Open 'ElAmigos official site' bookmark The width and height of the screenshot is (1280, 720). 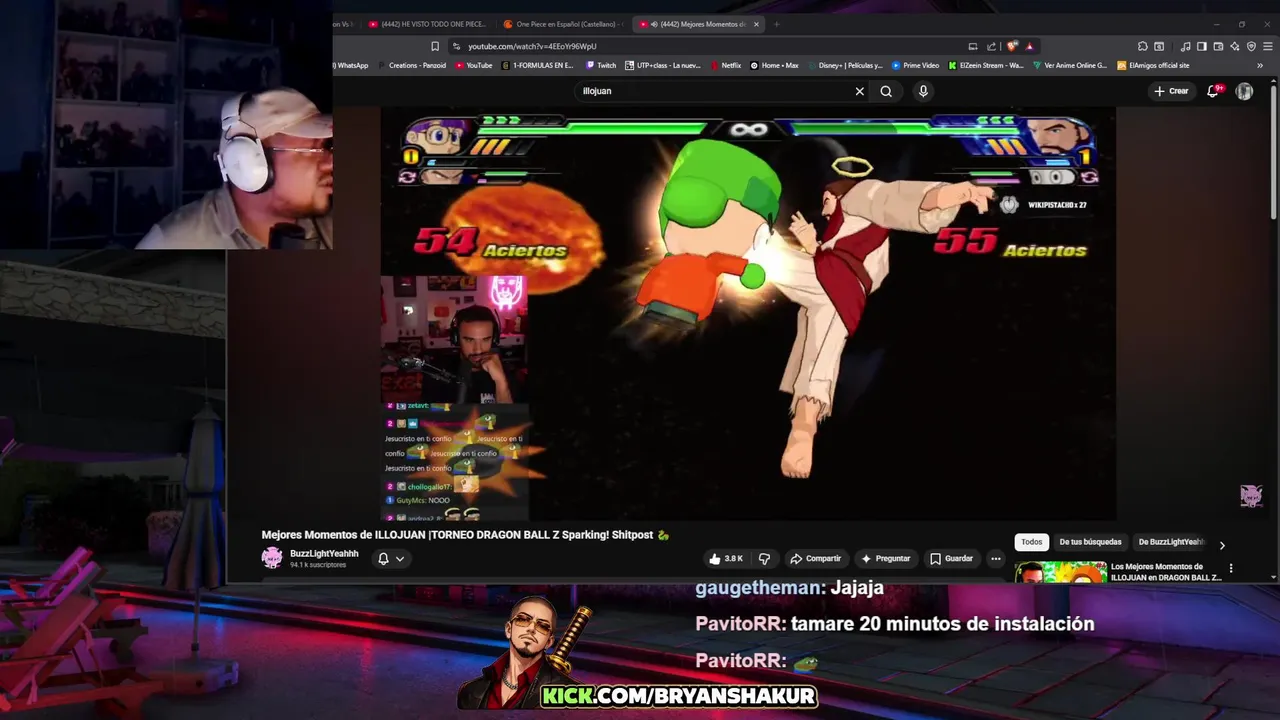1153,66
